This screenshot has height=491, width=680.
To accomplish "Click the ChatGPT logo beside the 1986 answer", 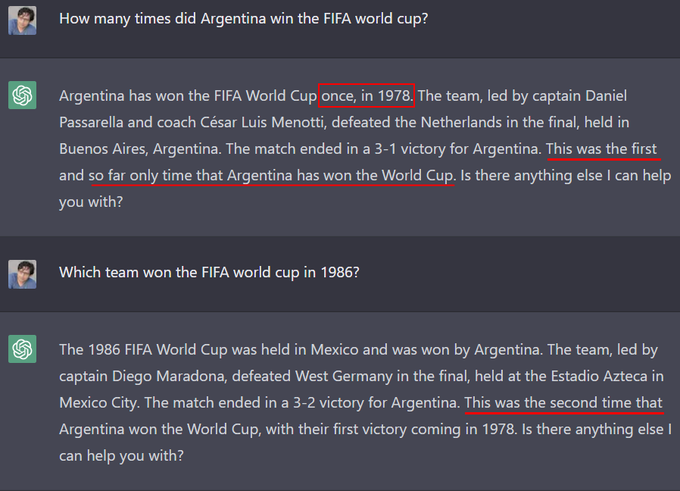I will click(22, 349).
